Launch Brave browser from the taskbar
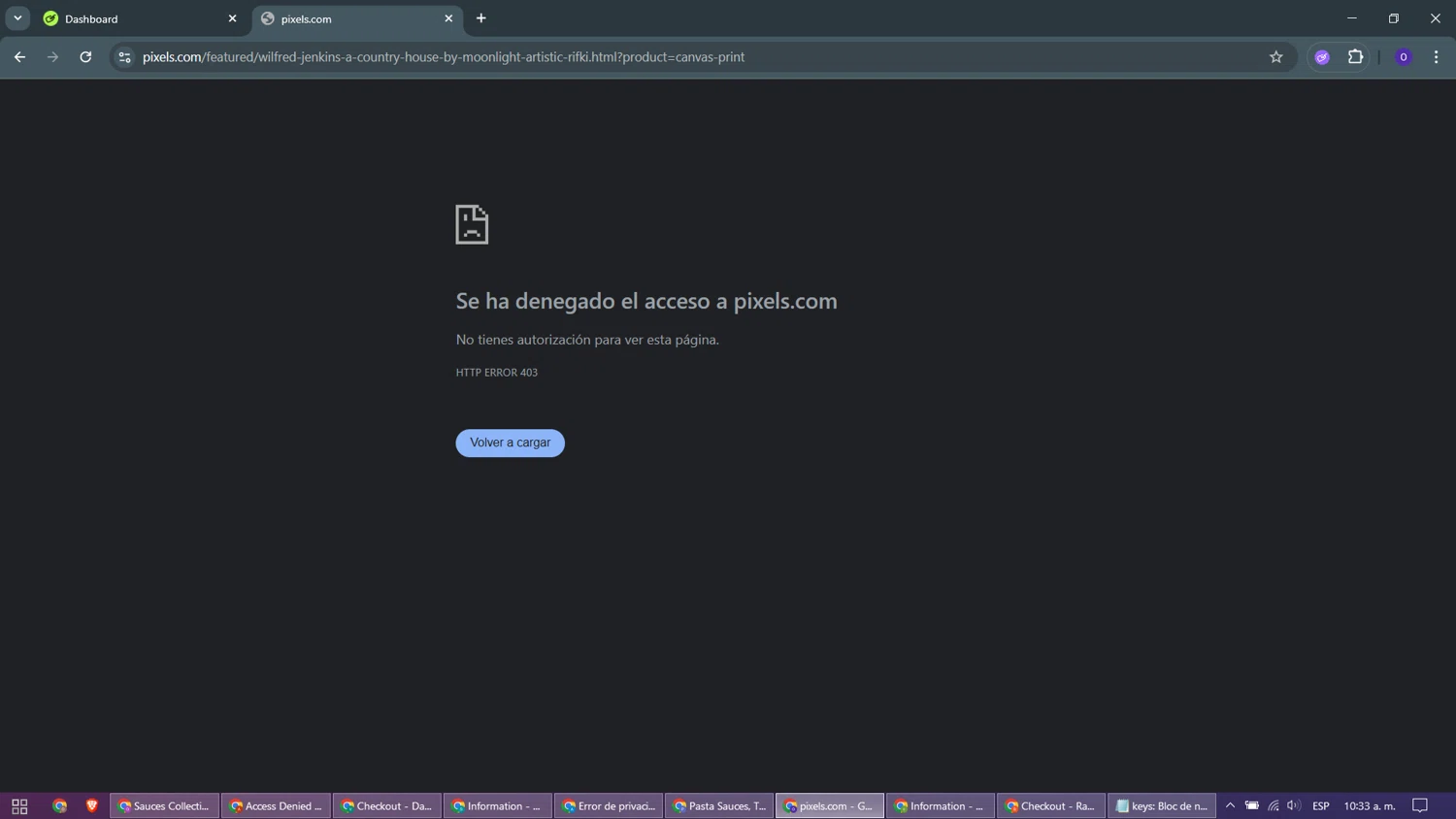This screenshot has width=1456, height=819. pos(92,806)
